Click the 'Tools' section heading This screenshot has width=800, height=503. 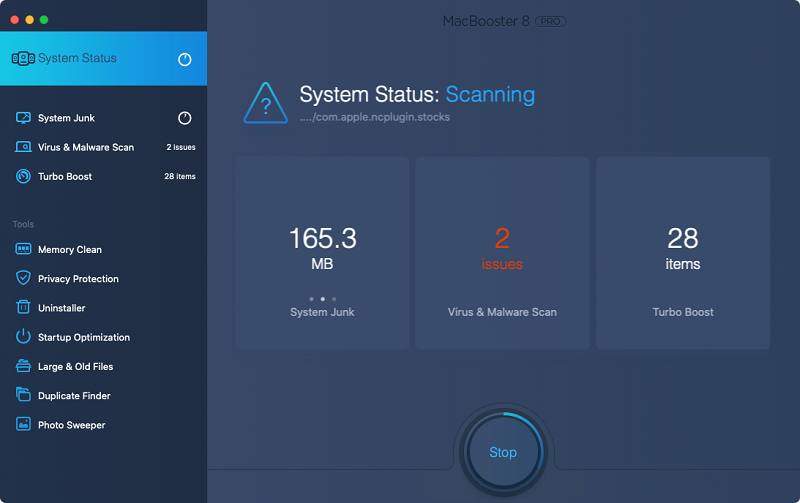tap(23, 224)
